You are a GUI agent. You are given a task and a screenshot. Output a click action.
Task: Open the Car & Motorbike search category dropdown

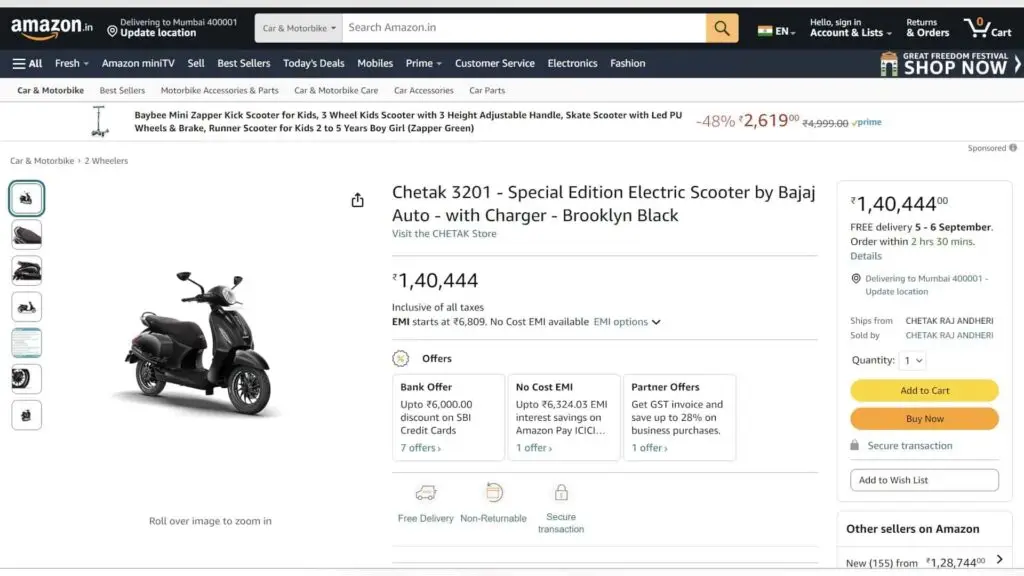pyautogui.click(x=298, y=28)
